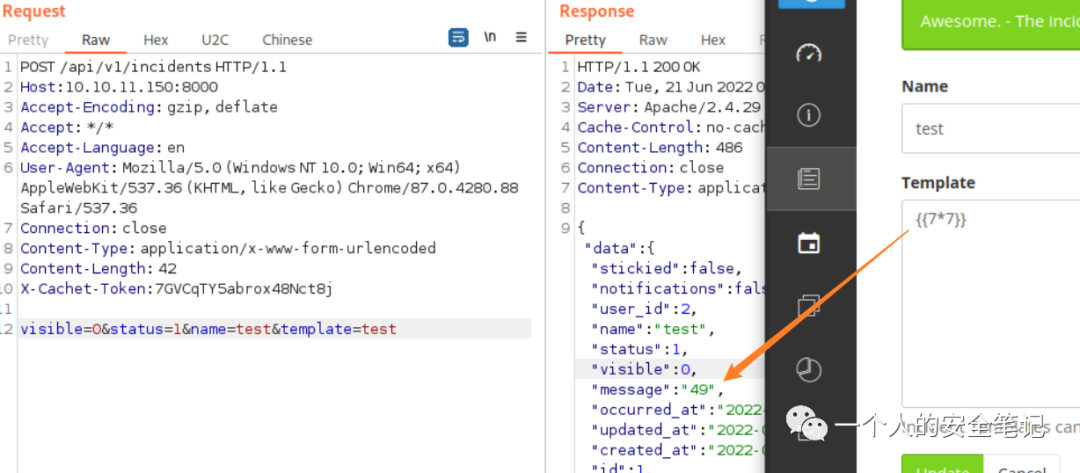The image size is (1080, 473).
Task: Click the Content-Type: application/x-www-form-urlencoded header
Action: (228, 248)
